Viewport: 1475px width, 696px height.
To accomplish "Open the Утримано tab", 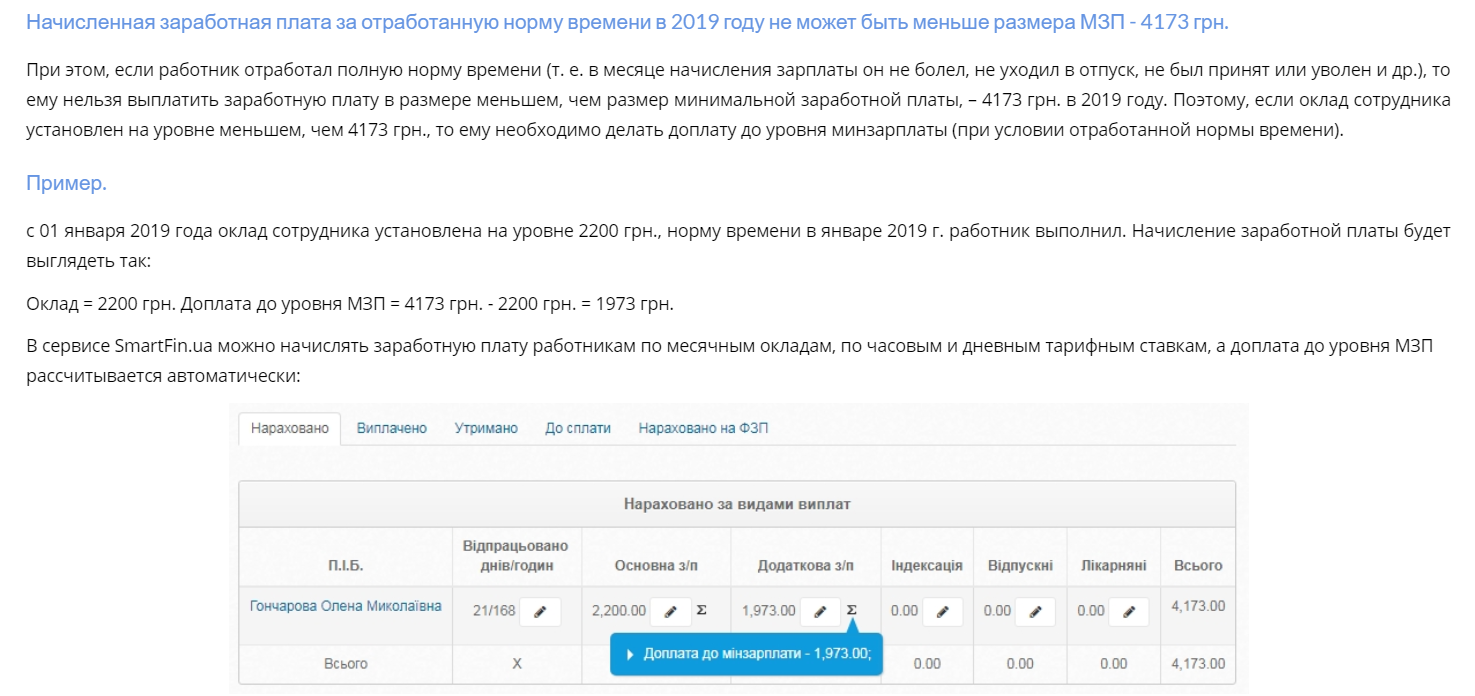I will [x=486, y=428].
